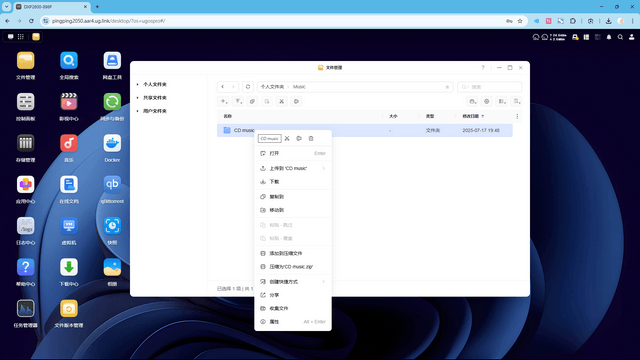Screen dimensions: 640x360
Task: Open the 帮助中心 desktop icon
Action: point(25,267)
